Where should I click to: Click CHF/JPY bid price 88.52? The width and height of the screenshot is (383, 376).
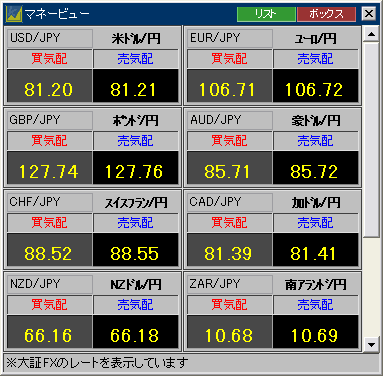pyautogui.click(x=49, y=250)
